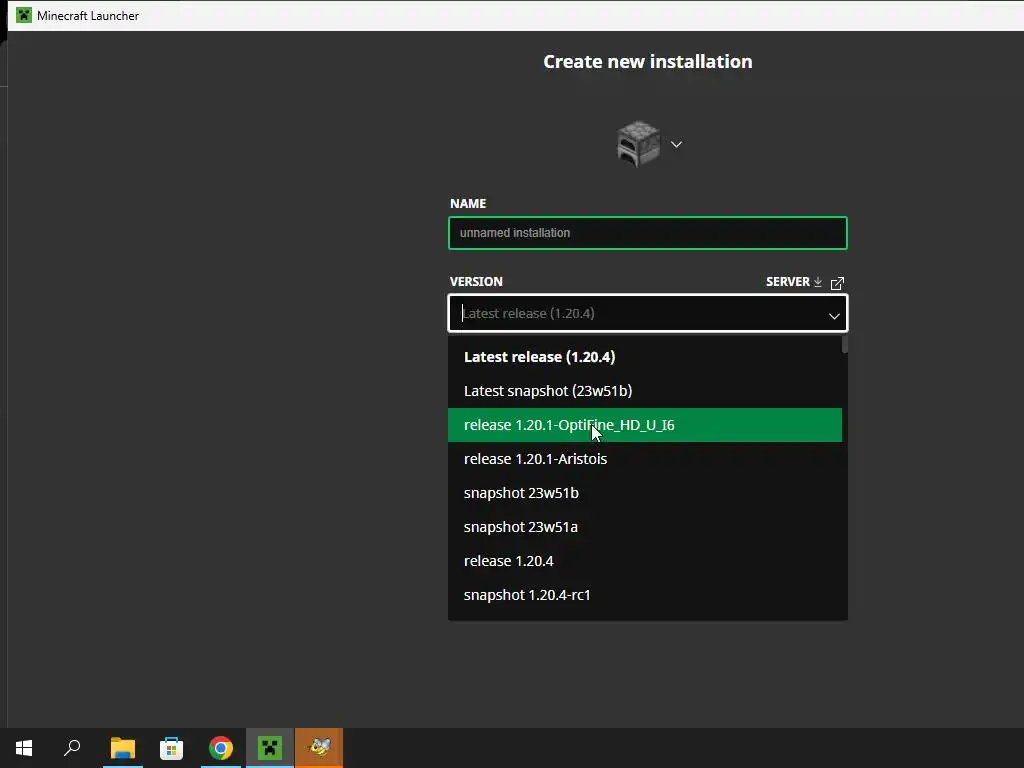
Task: Open the server external link icon
Action: click(837, 283)
